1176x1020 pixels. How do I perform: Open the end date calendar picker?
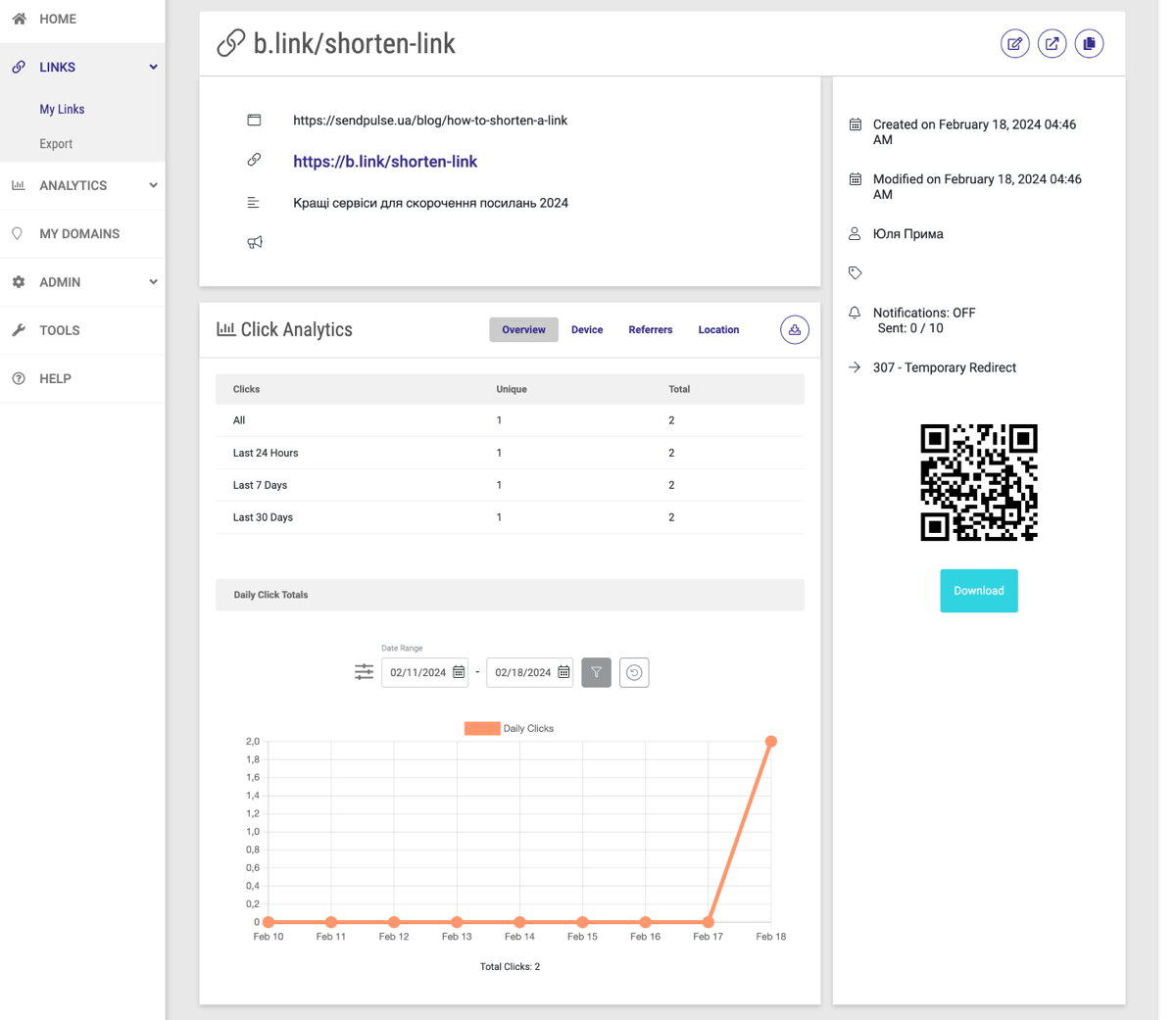click(x=563, y=672)
